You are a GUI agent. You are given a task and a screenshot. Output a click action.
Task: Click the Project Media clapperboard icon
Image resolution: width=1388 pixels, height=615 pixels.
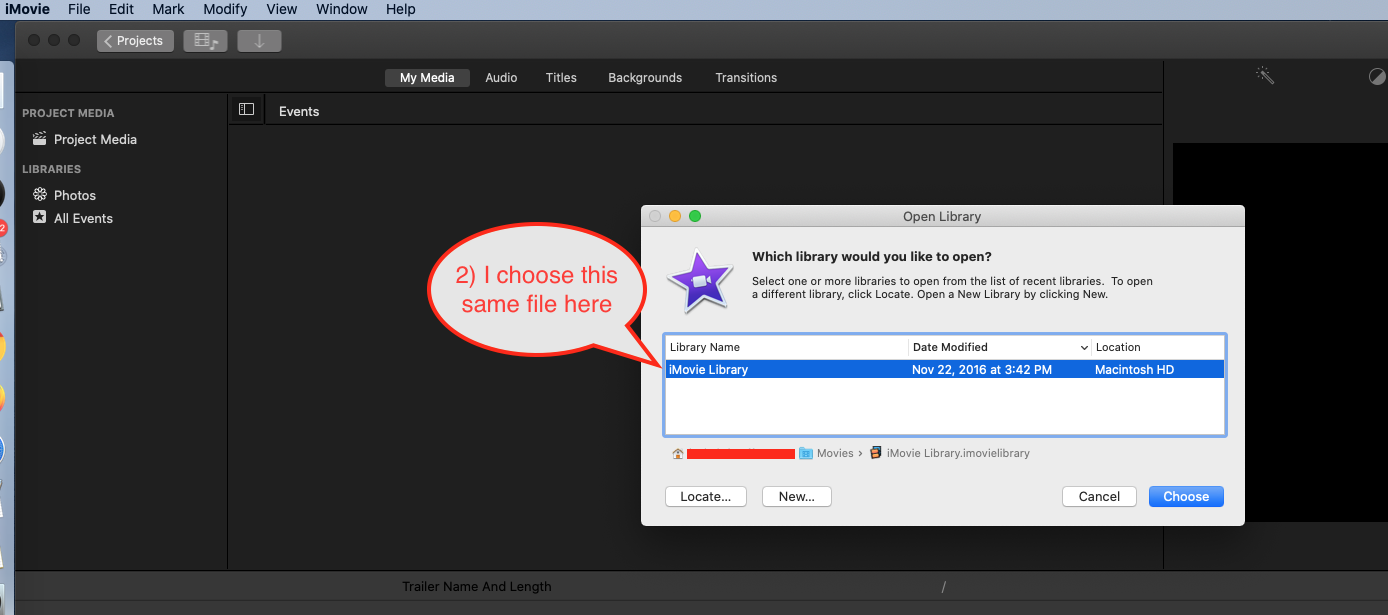[40, 139]
